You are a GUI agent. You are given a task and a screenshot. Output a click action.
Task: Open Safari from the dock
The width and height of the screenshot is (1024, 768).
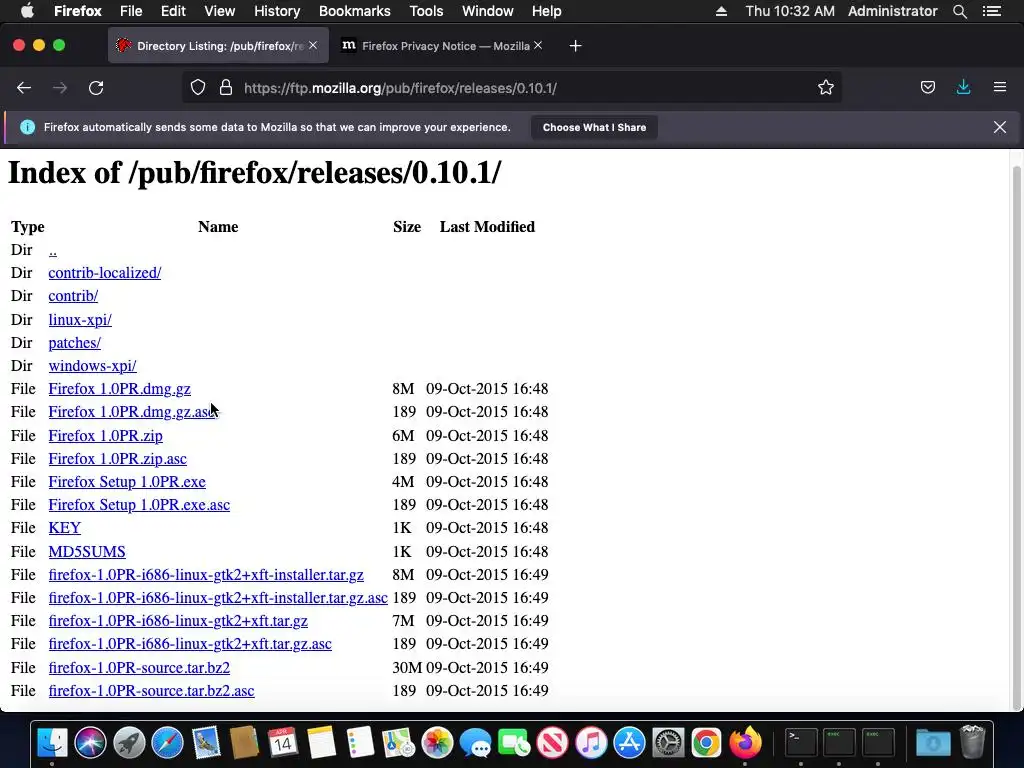point(167,743)
